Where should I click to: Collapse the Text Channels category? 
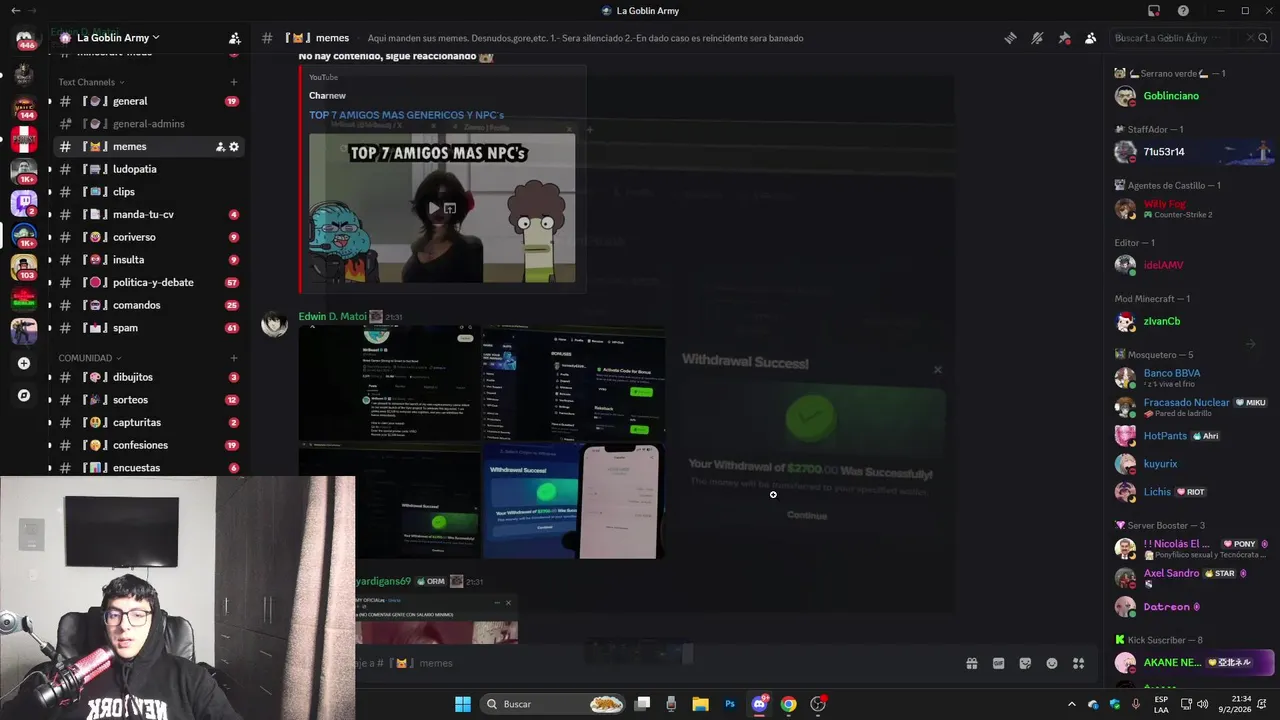tap(91, 82)
